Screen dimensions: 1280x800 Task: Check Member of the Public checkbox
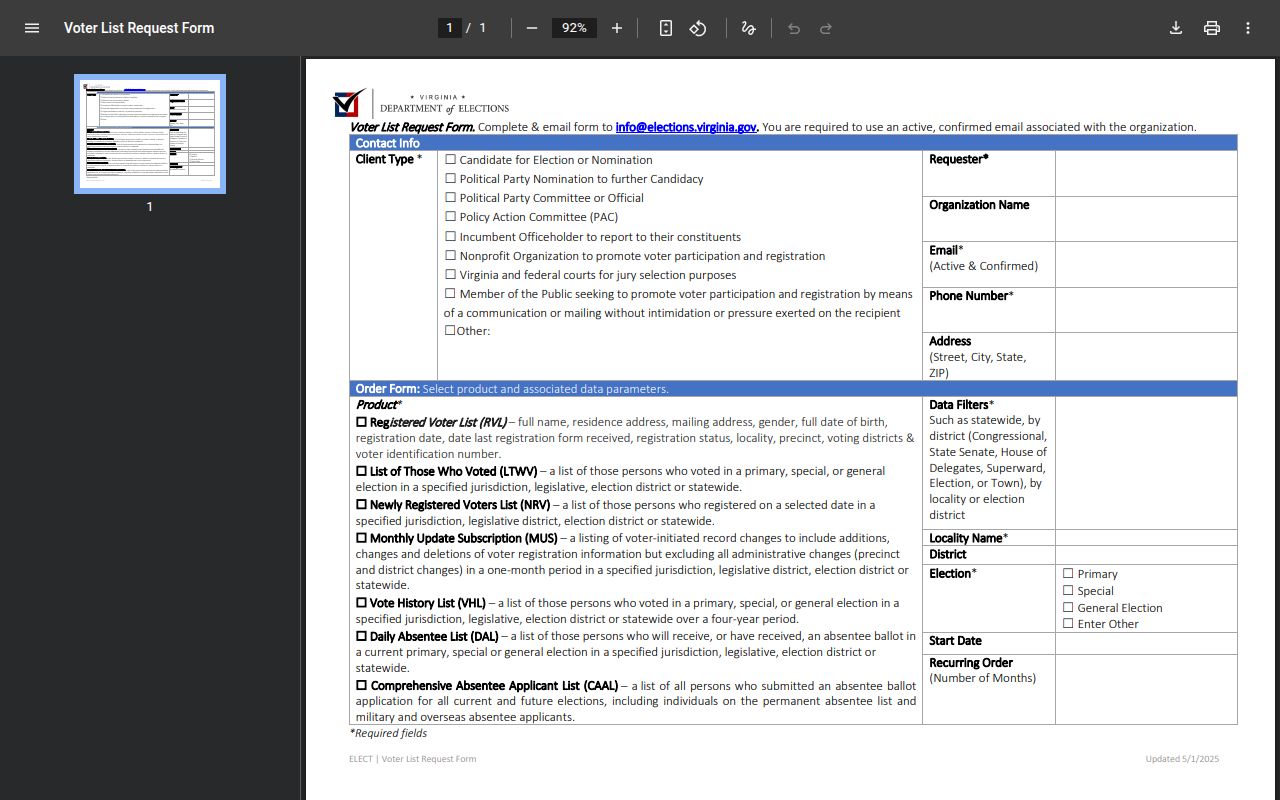[x=451, y=293]
